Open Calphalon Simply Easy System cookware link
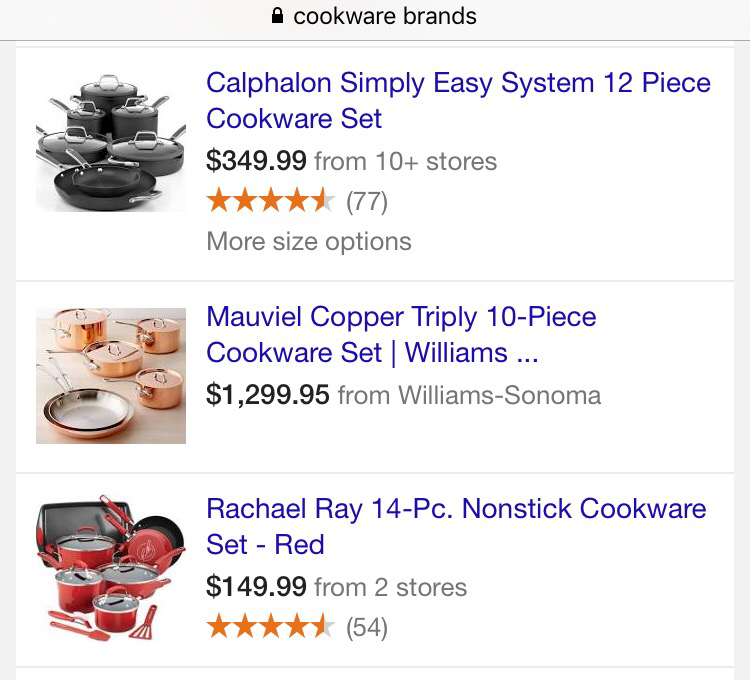Viewport: 750px width, 680px height. click(x=458, y=100)
